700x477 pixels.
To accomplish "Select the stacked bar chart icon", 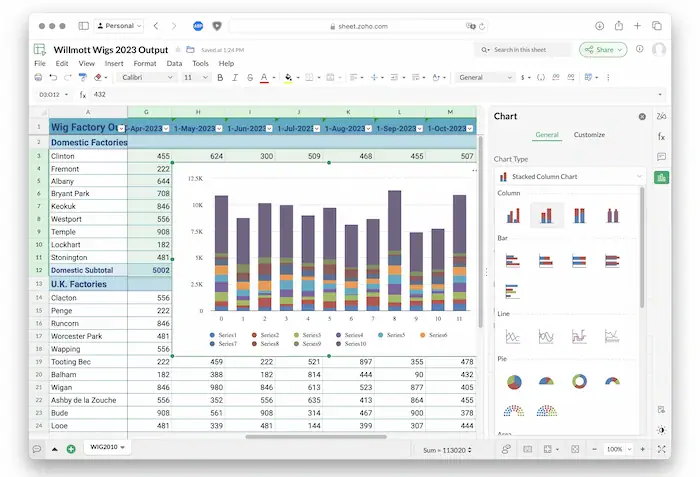I will tap(546, 260).
